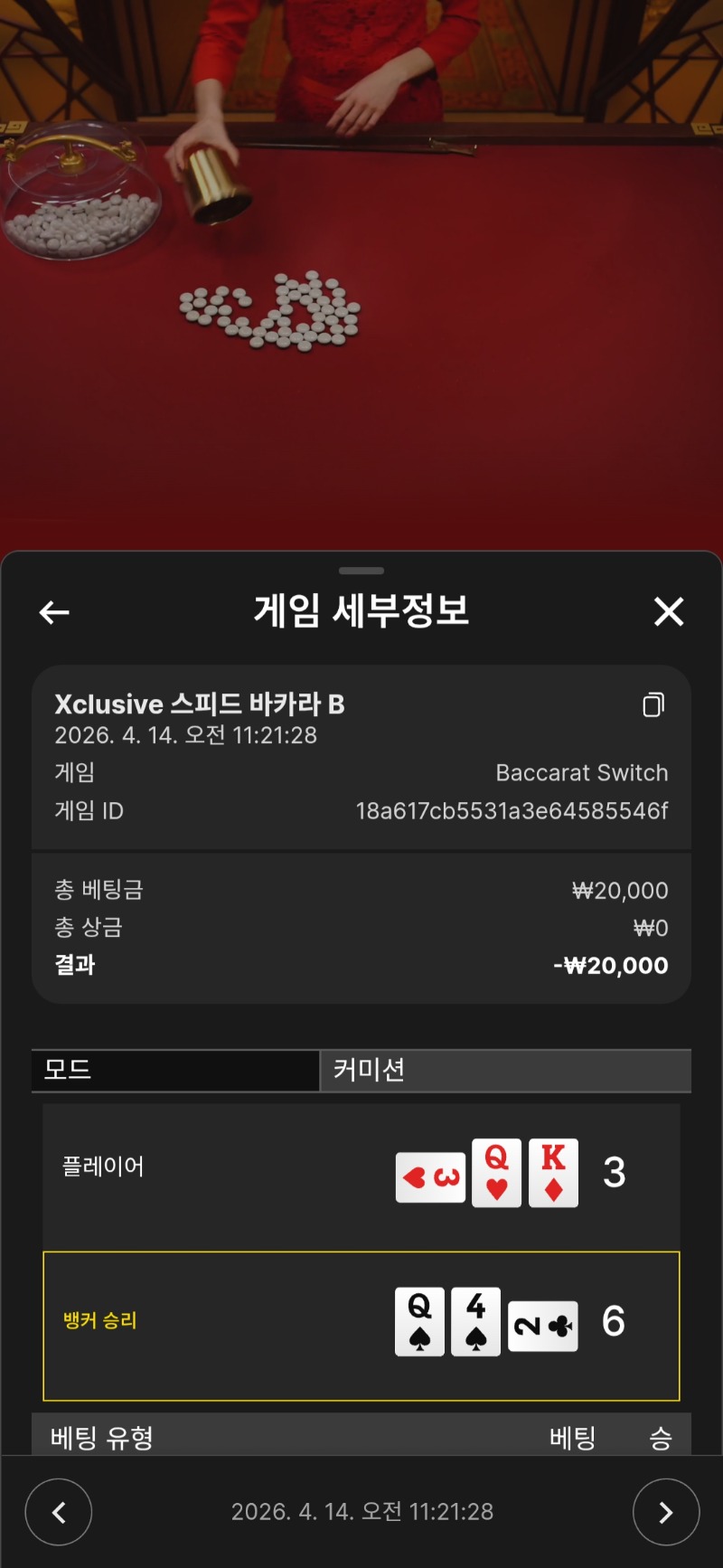Click the Baccarat Switch game name
This screenshot has height=1568, width=723.
(x=582, y=773)
